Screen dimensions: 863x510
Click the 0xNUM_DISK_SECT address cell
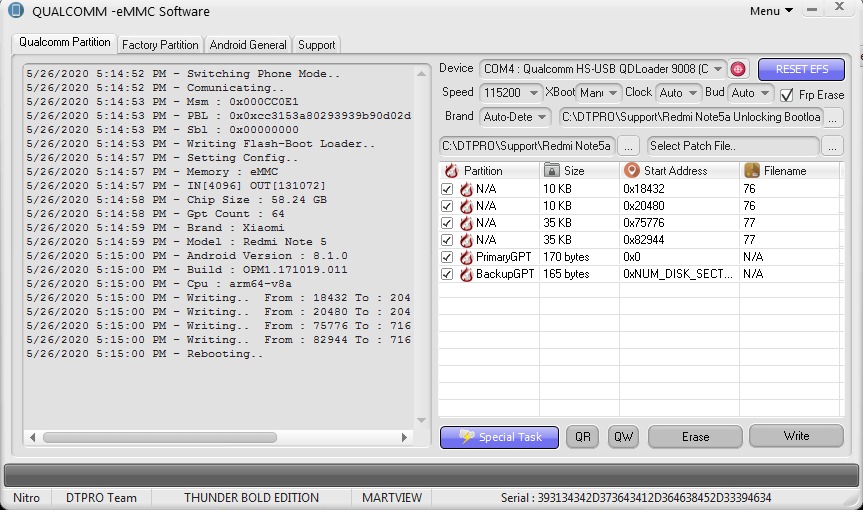point(678,274)
